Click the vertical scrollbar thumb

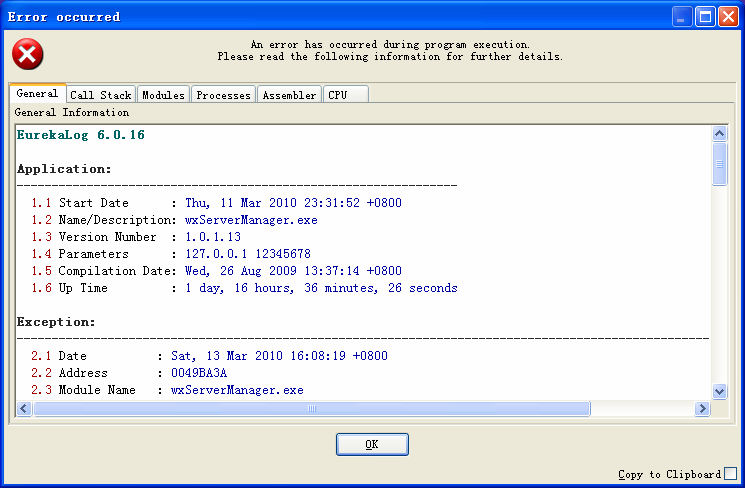pyautogui.click(x=719, y=164)
